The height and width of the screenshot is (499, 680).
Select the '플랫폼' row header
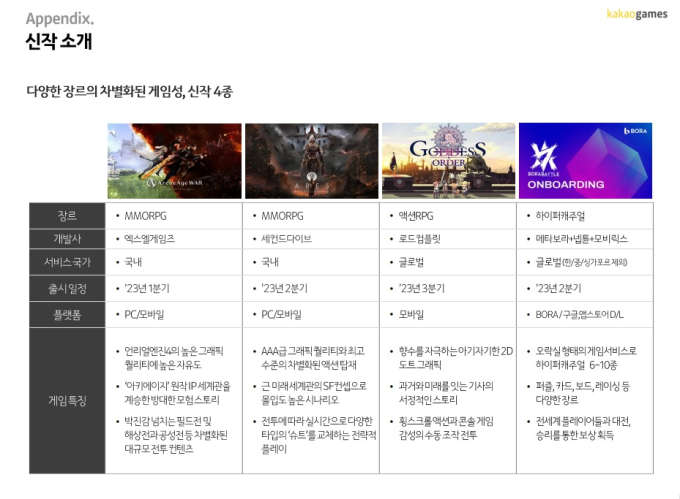point(67,315)
